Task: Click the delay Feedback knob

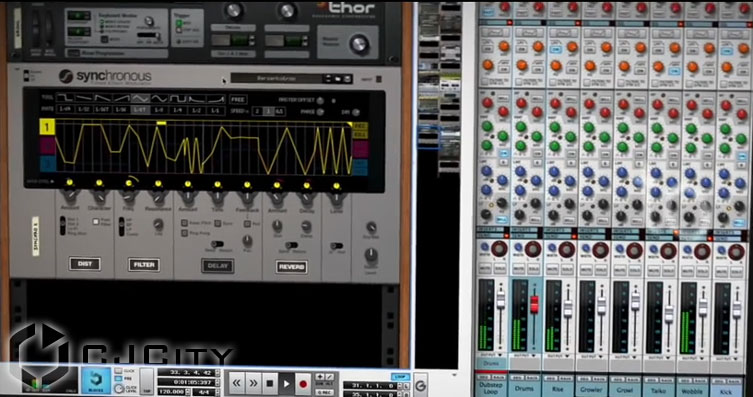Action: click(x=247, y=198)
